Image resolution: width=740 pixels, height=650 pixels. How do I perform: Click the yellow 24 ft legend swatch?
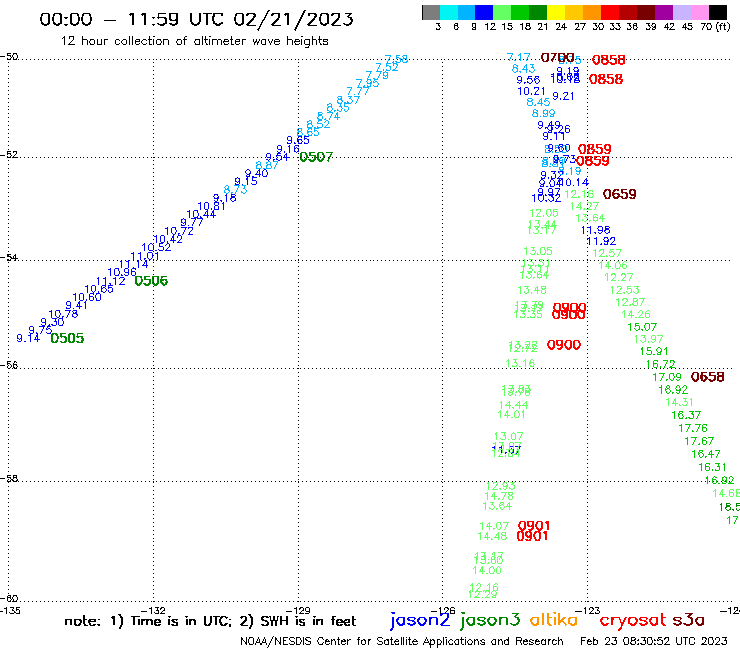[x=556, y=12]
